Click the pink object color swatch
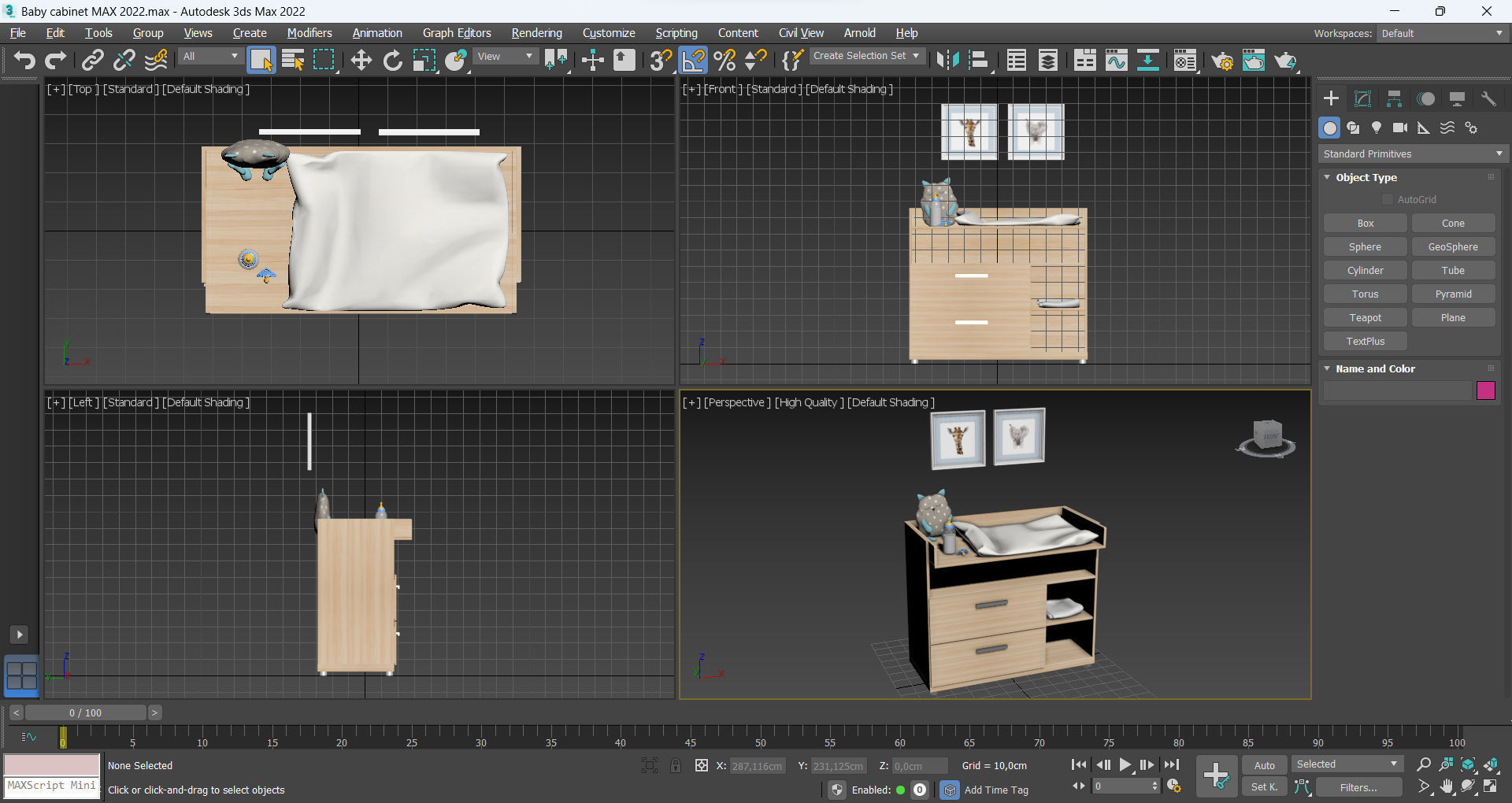 click(x=1486, y=390)
